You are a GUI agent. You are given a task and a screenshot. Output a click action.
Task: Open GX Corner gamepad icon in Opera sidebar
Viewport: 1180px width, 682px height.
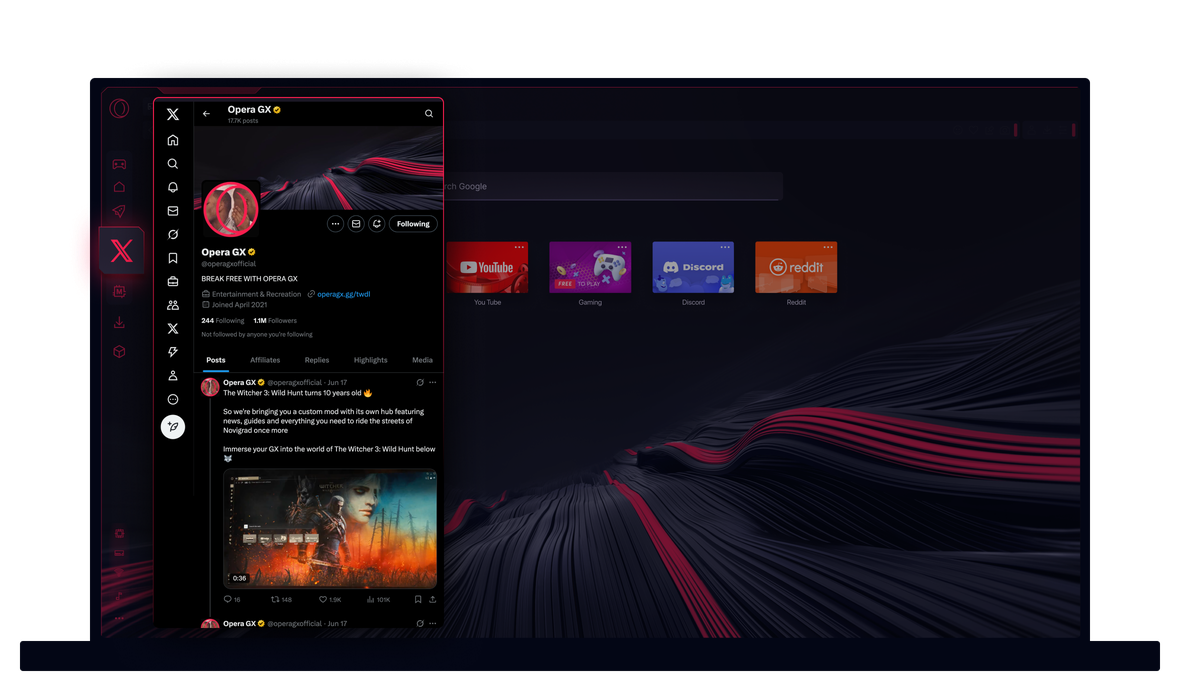[119, 164]
